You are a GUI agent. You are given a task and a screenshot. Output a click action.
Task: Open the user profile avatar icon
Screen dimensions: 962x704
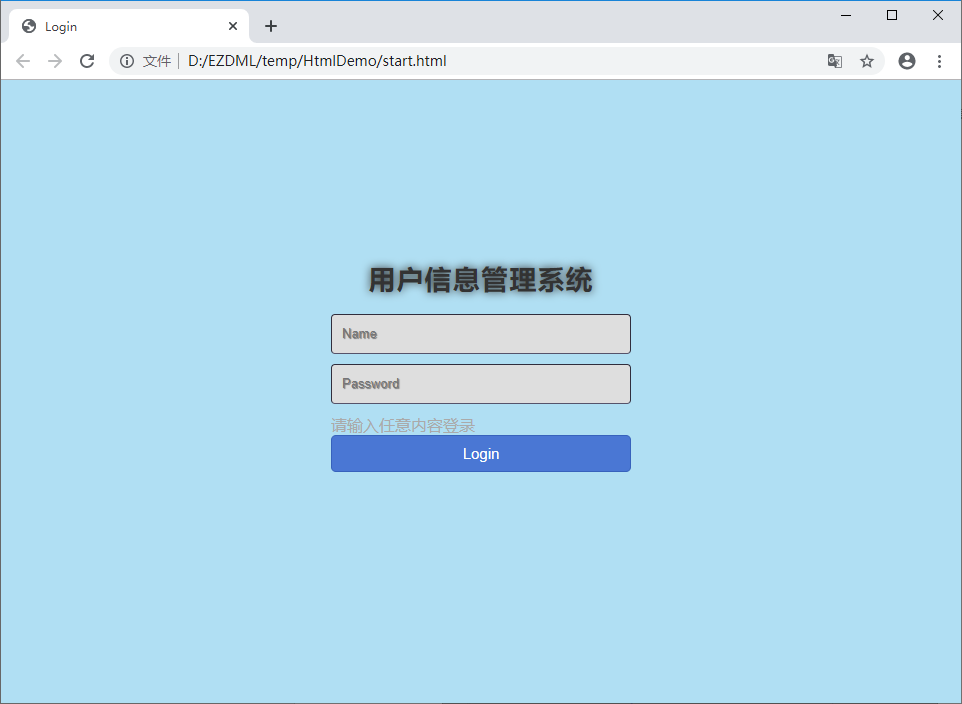click(907, 61)
